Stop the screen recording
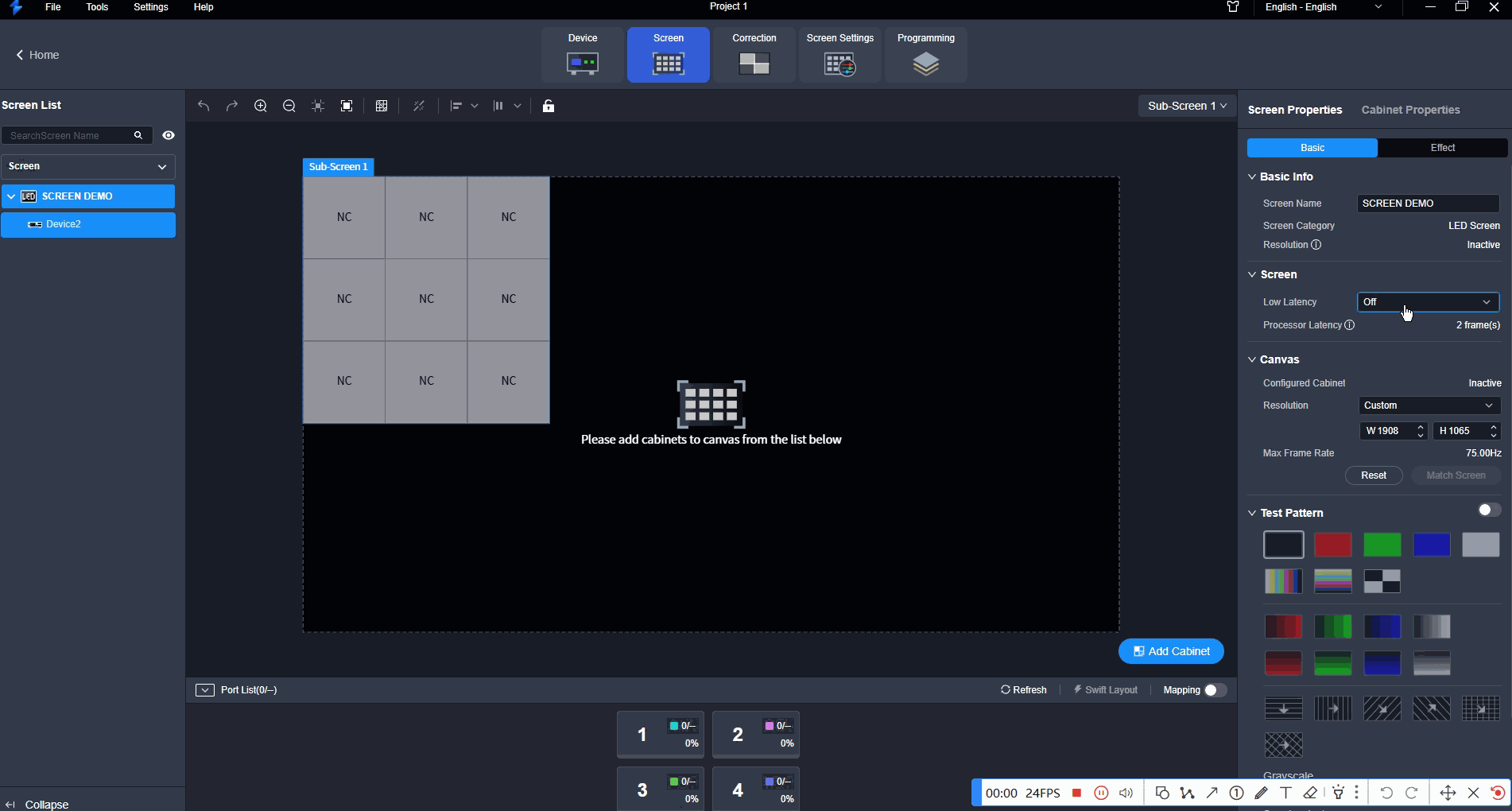The height and width of the screenshot is (811, 1512). (1076, 793)
